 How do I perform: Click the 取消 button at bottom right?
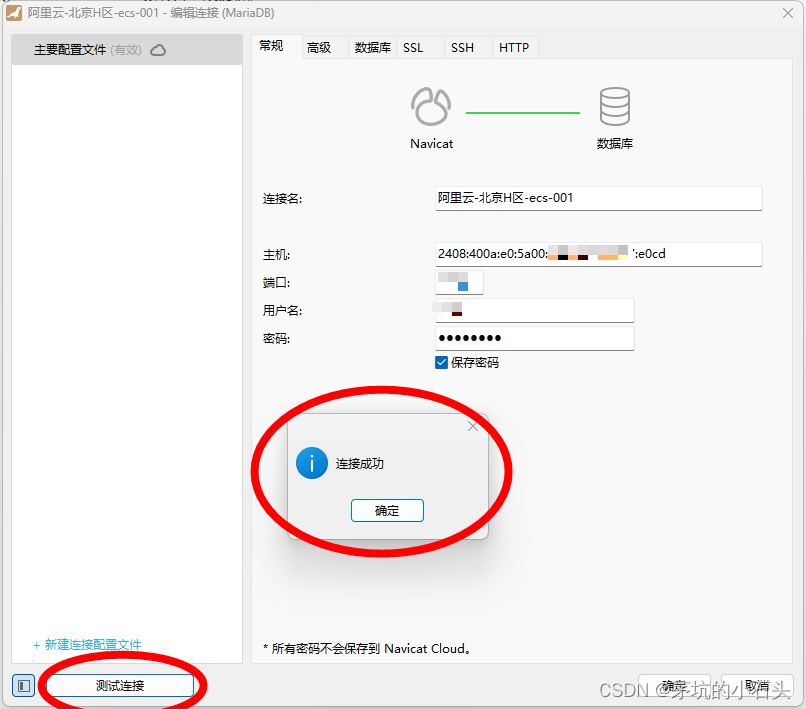pyautogui.click(x=757, y=686)
